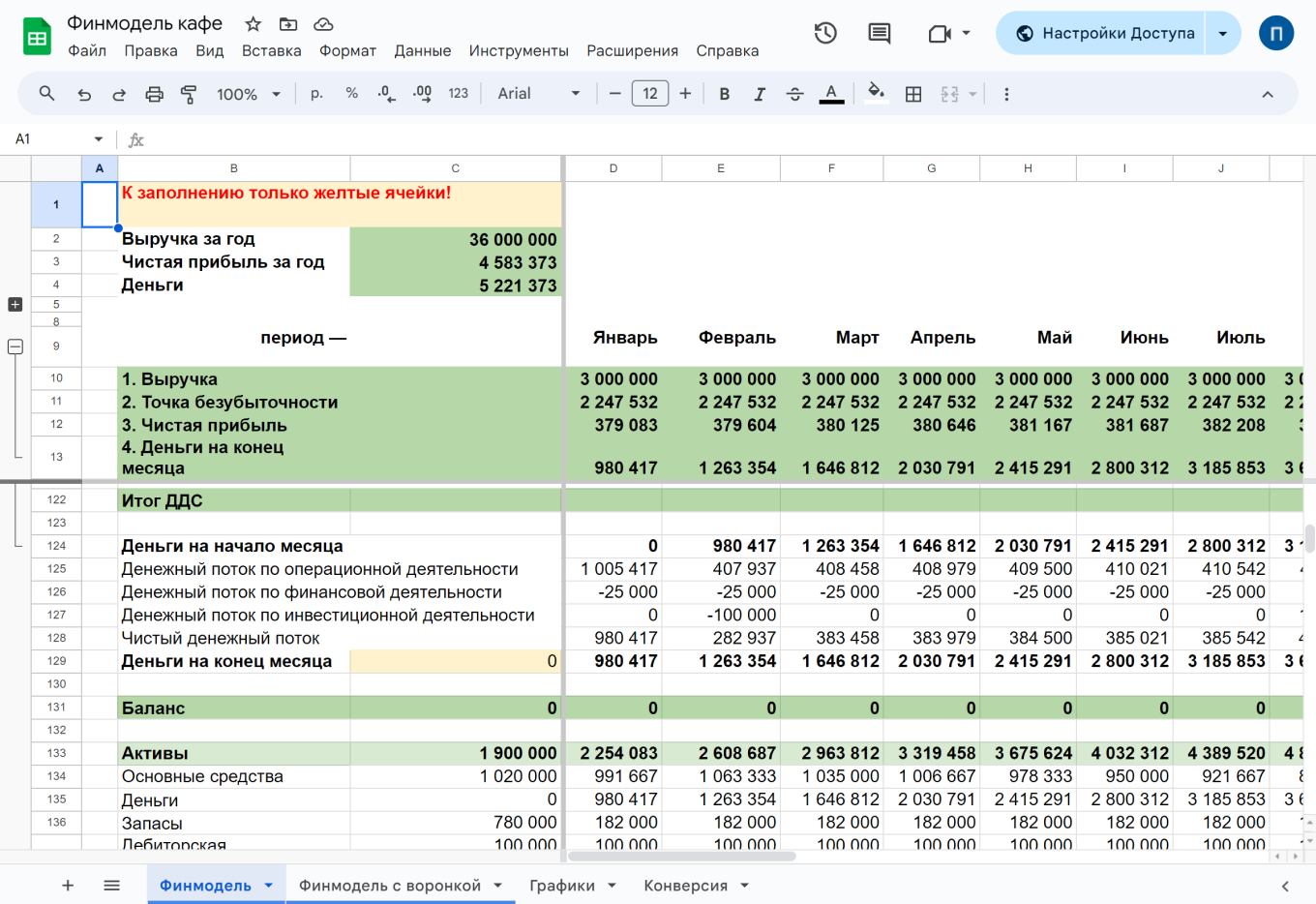Add a new sheet plus button
Screen dimensions: 1316x904
click(x=68, y=886)
